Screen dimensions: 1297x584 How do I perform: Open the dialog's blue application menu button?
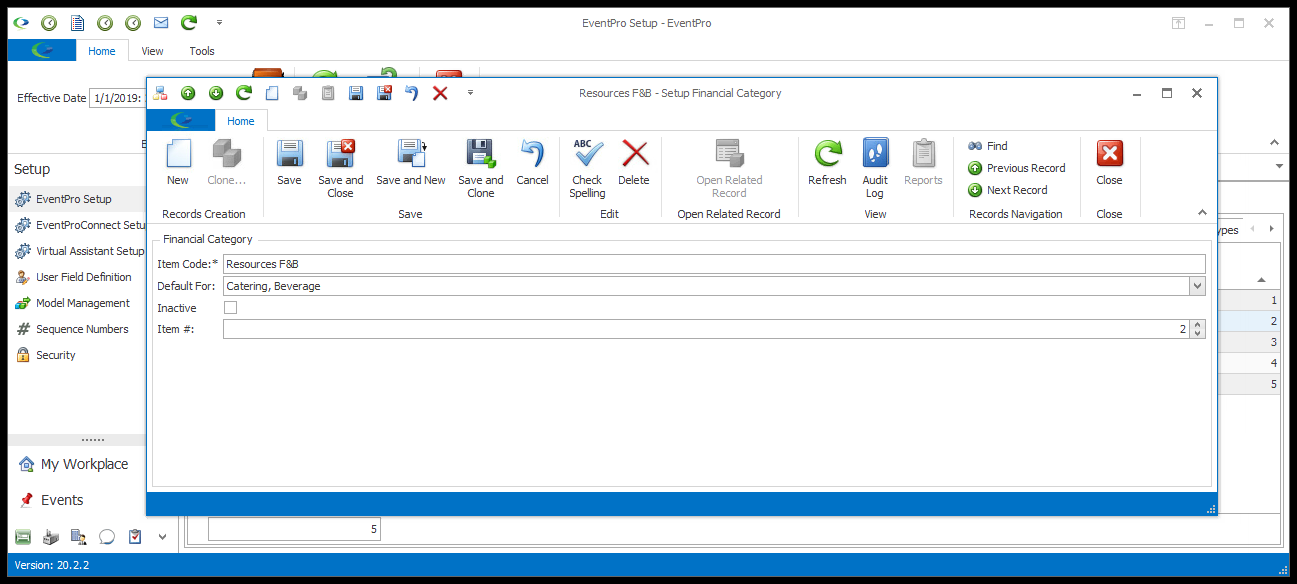tap(181, 121)
